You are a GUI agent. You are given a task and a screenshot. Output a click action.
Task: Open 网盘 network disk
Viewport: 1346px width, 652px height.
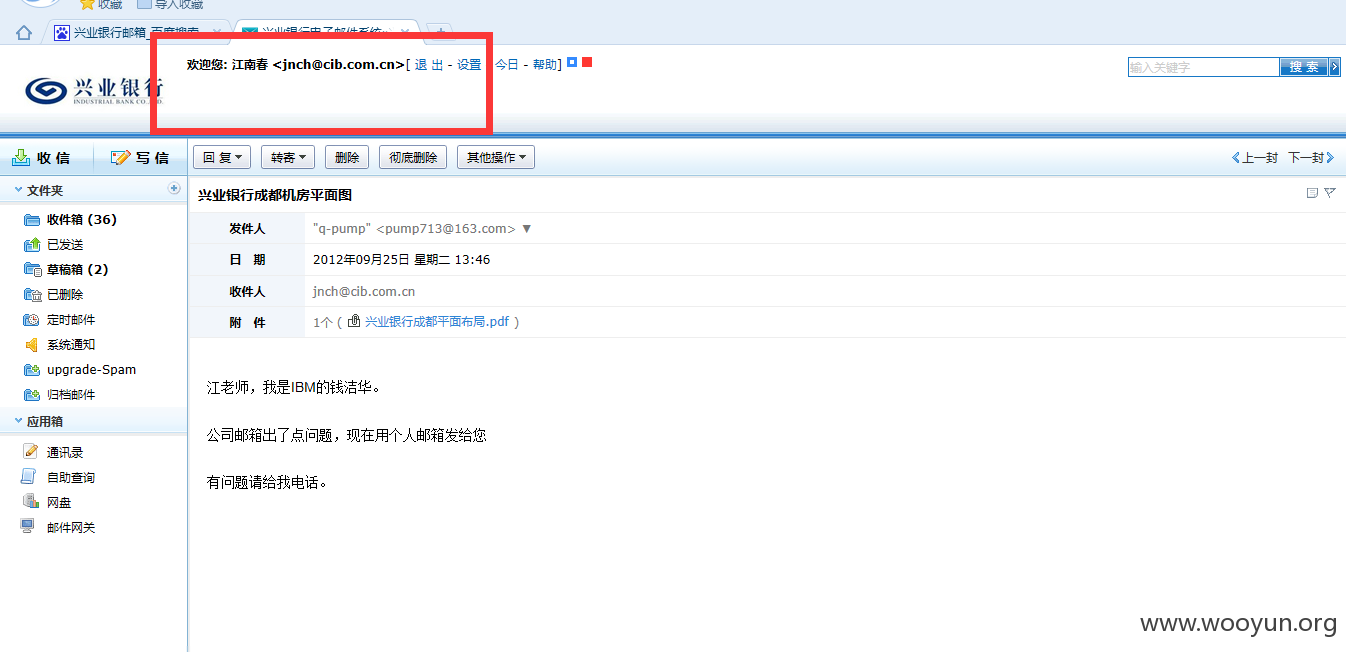47,503
